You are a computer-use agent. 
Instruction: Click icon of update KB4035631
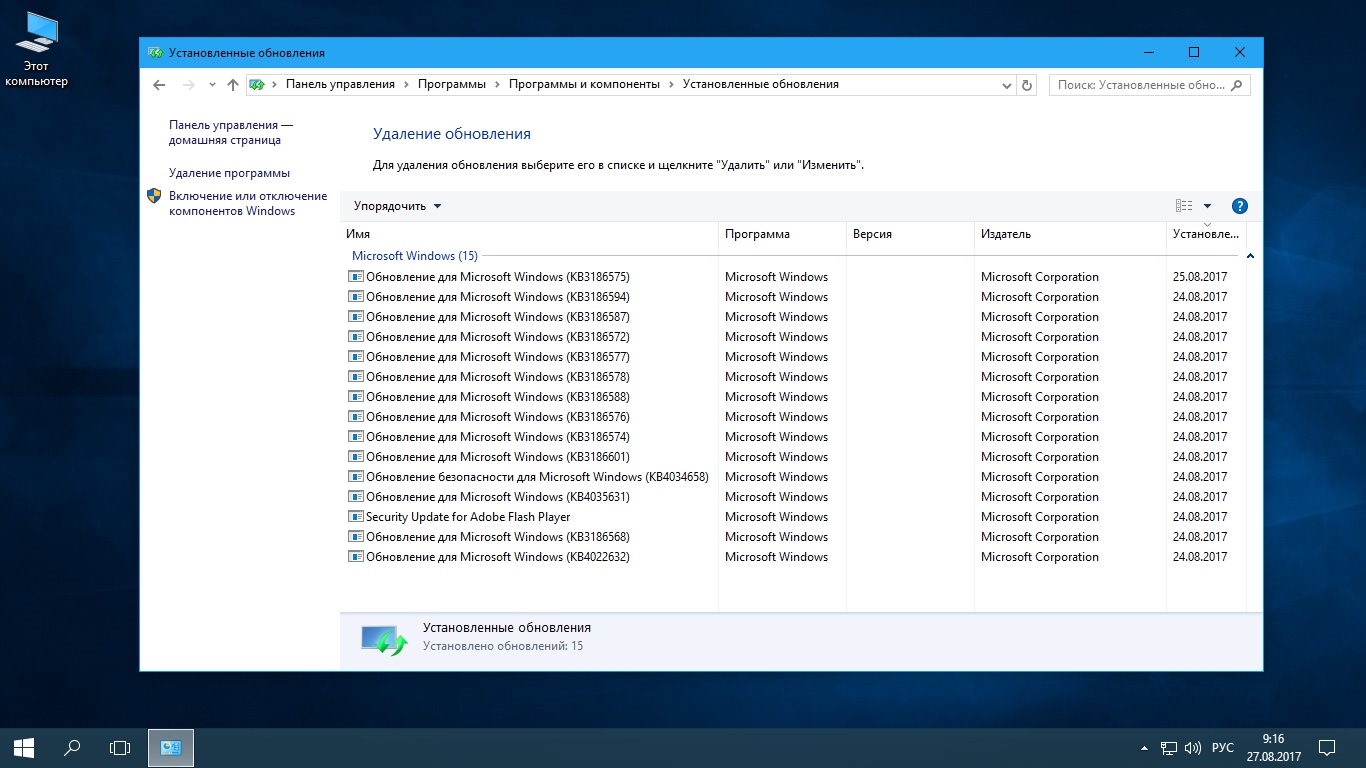(x=355, y=497)
